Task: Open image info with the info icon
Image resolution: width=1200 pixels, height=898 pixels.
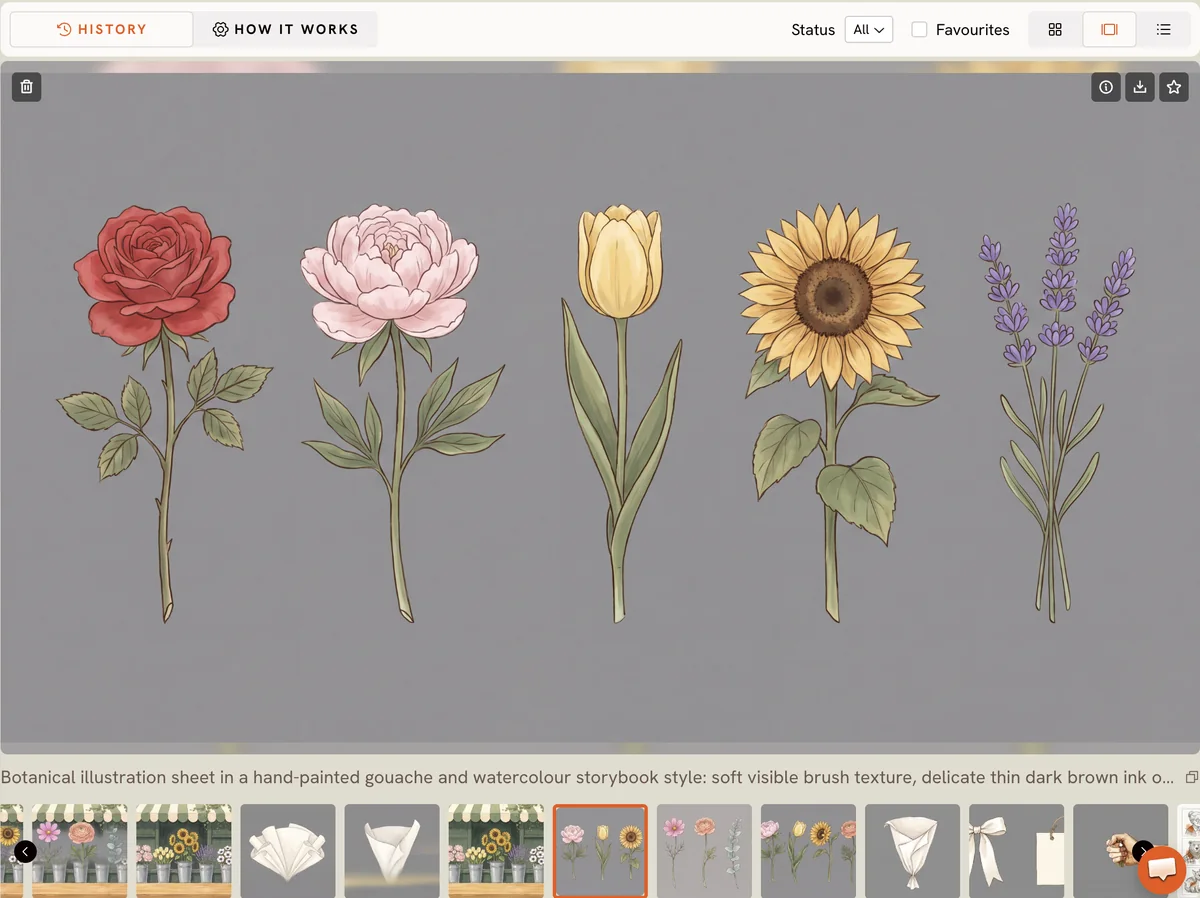Action: [x=1106, y=87]
